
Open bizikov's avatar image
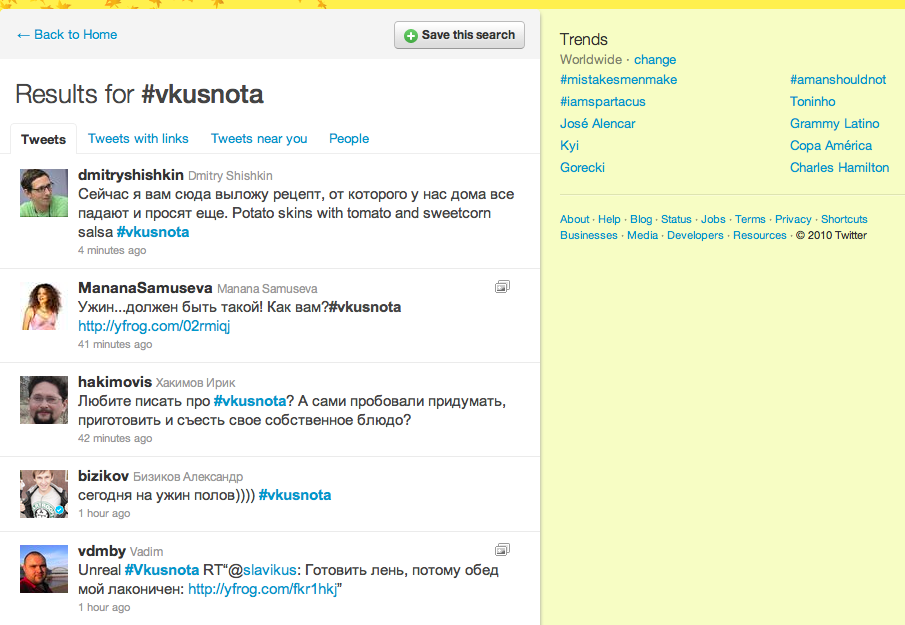44,494
